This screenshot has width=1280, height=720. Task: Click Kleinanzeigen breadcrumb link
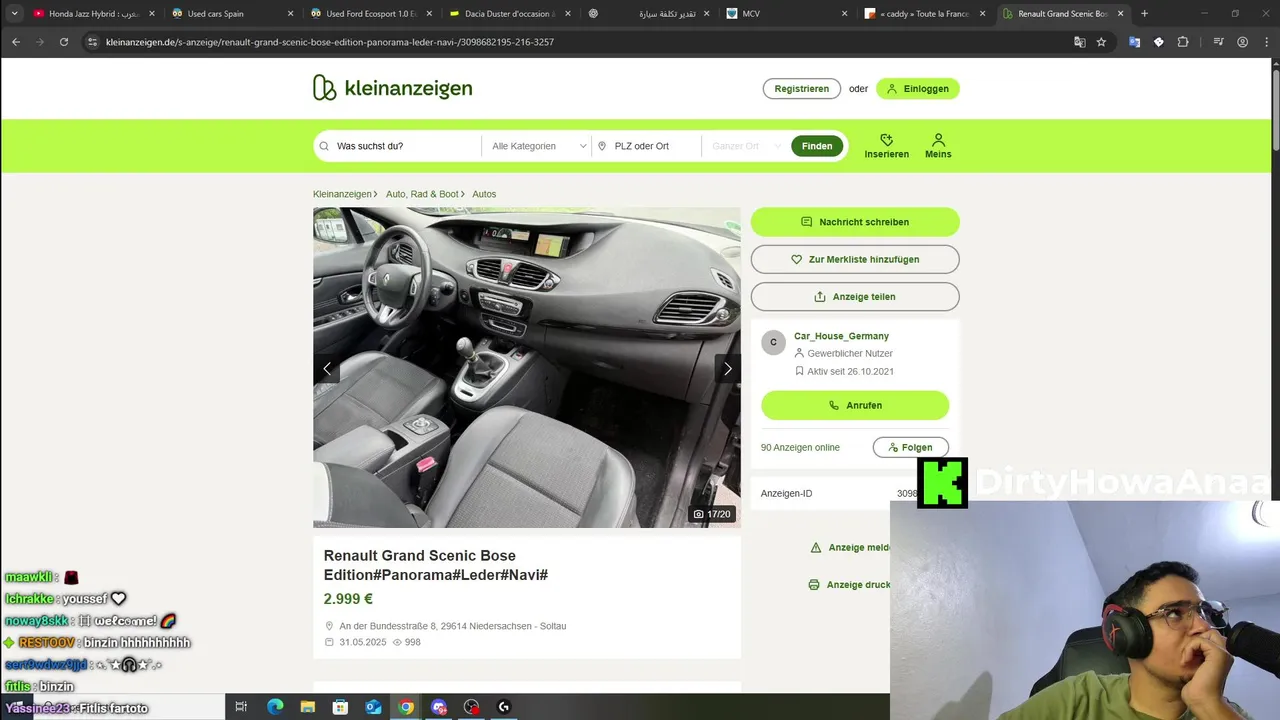tap(342, 194)
